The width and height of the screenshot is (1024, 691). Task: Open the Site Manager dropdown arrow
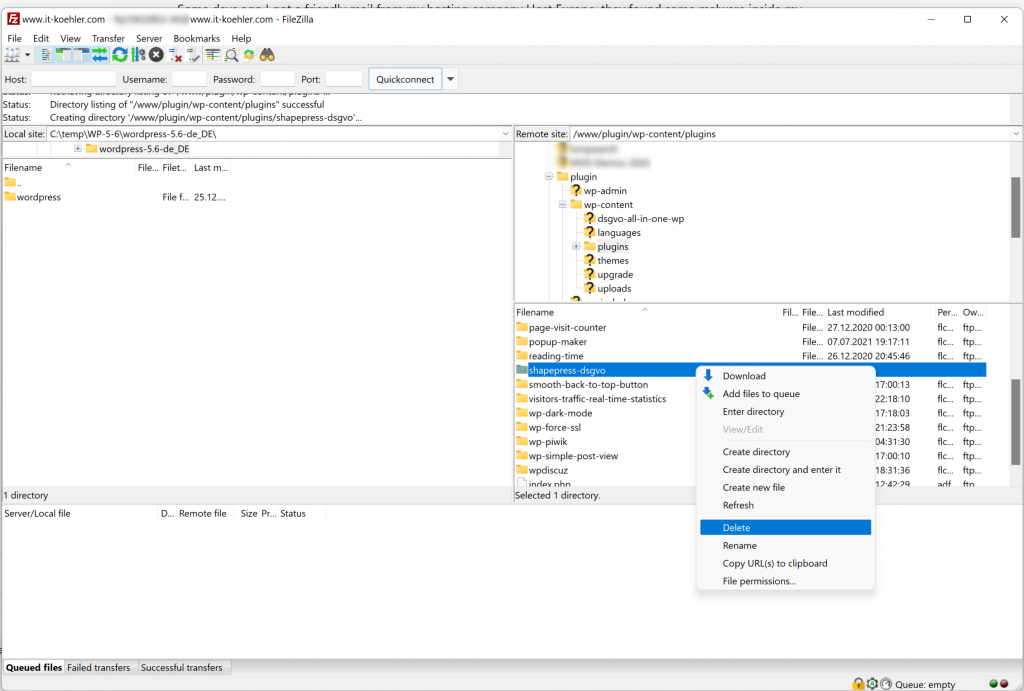click(x=27, y=56)
